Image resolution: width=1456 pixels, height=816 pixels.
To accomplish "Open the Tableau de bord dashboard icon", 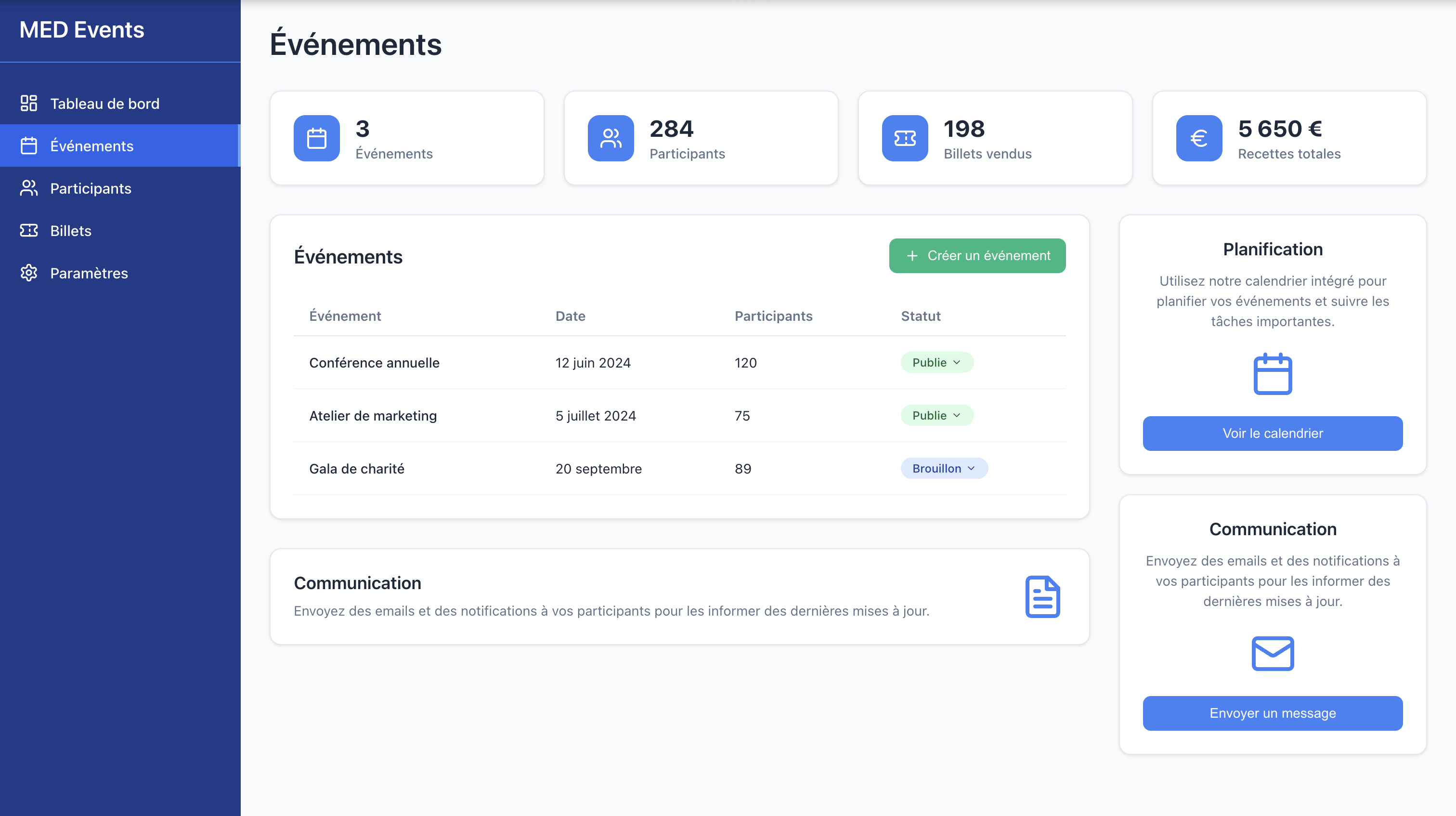I will (x=29, y=103).
